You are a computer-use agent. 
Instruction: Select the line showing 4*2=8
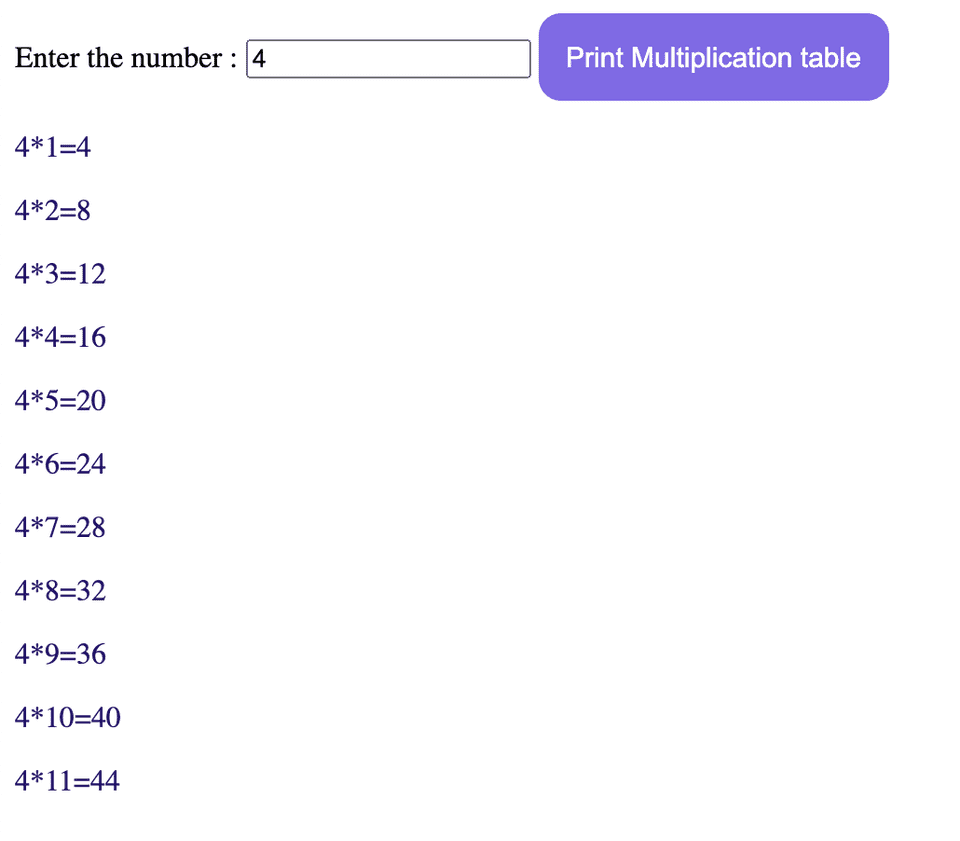point(51,211)
